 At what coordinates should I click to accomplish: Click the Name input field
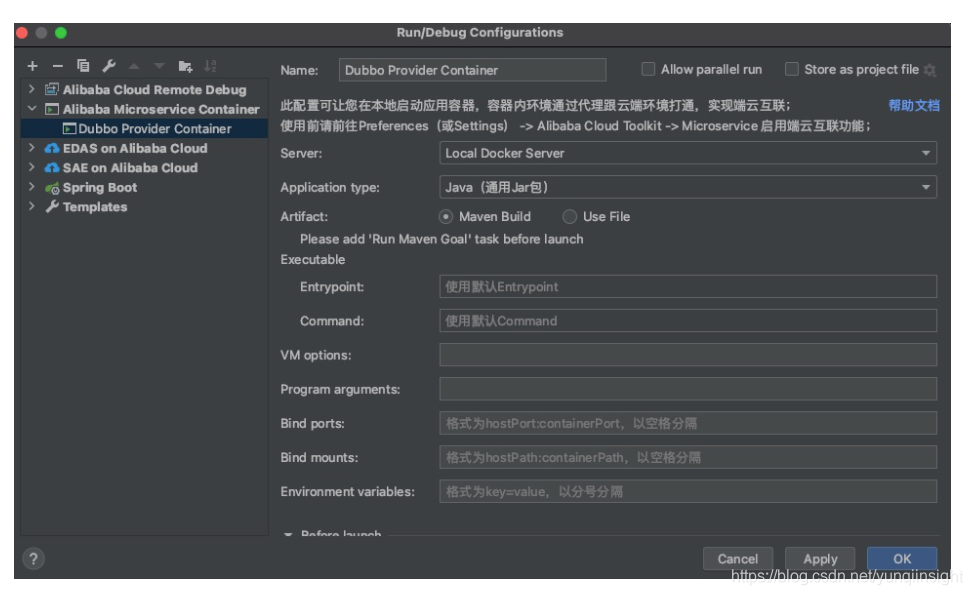click(472, 70)
